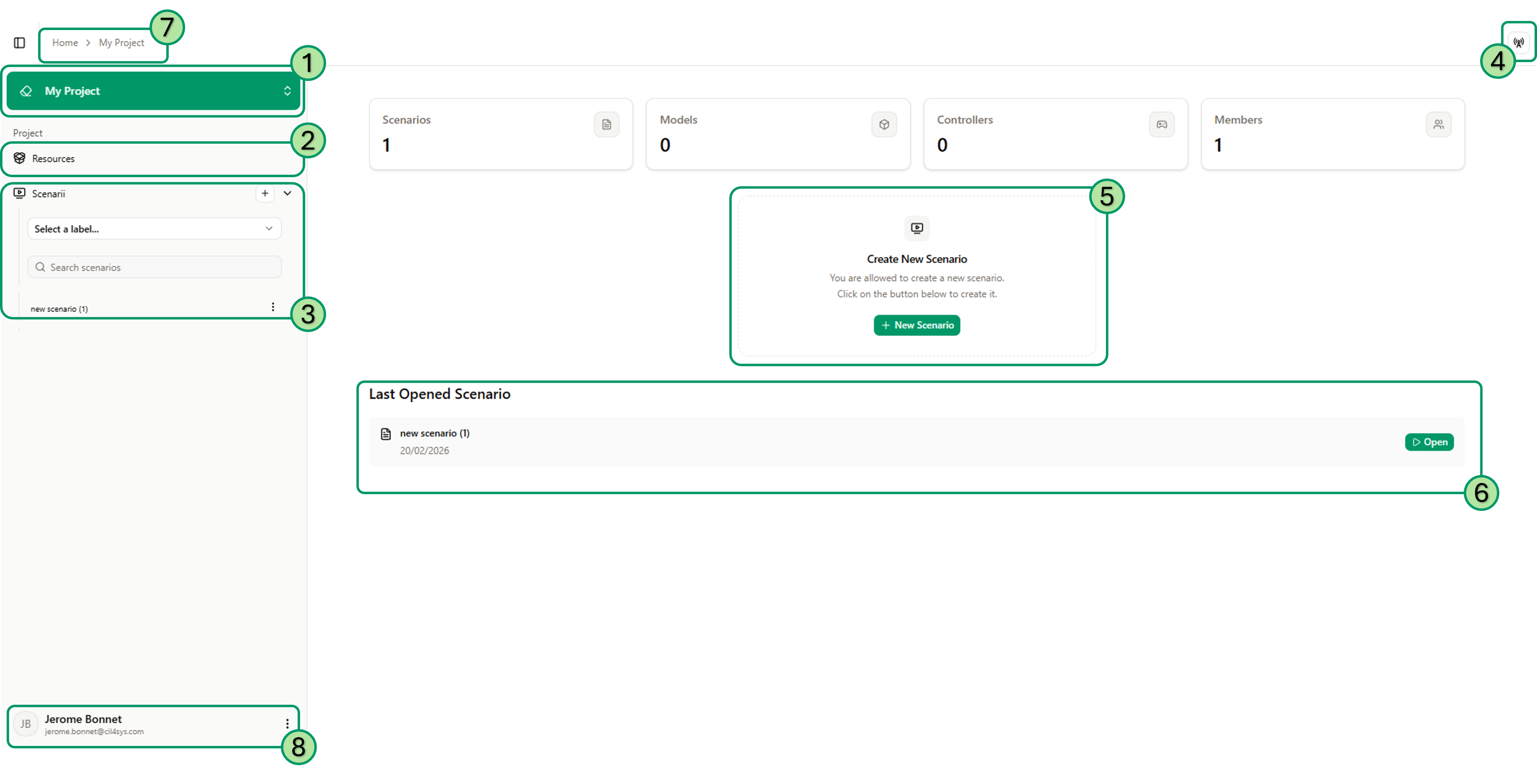1537x784 pixels.
Task: Open the last opened scenario
Action: pyautogui.click(x=1429, y=442)
